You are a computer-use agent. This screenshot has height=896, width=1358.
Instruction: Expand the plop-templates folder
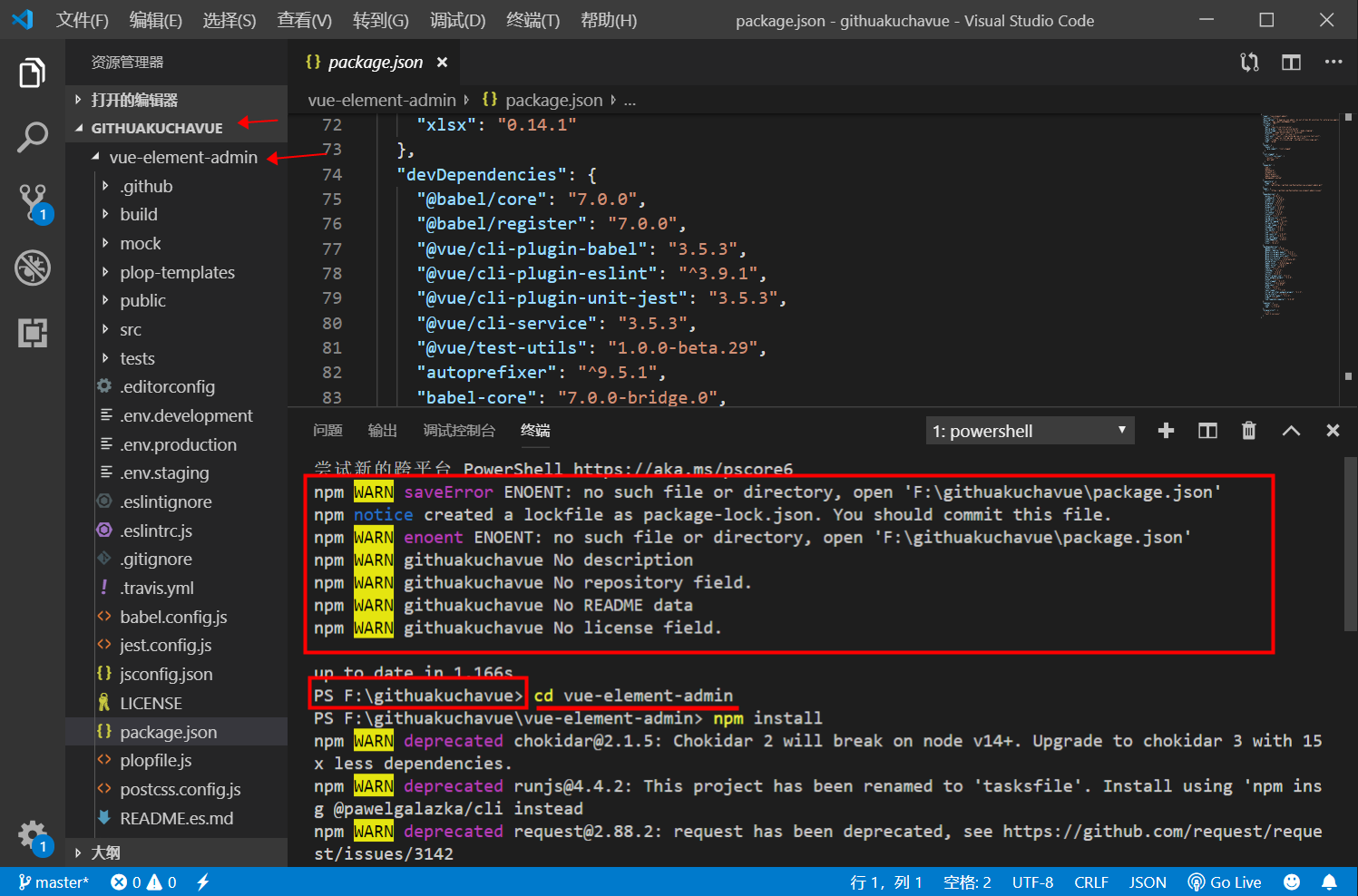click(x=177, y=272)
